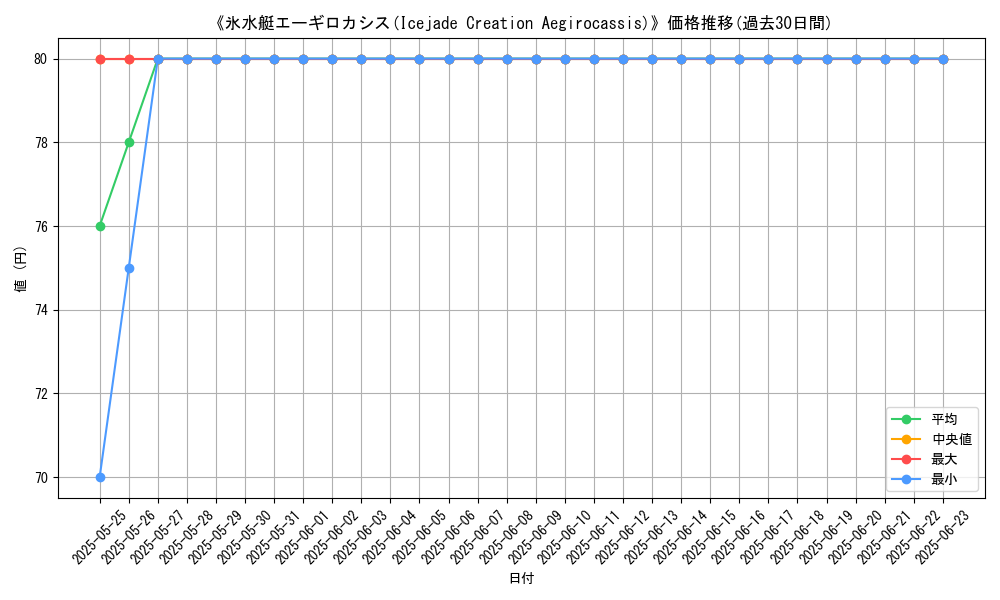This screenshot has height=600, width=1000.
Task: Click the data point on 2025-06-15
Action: [710, 59]
